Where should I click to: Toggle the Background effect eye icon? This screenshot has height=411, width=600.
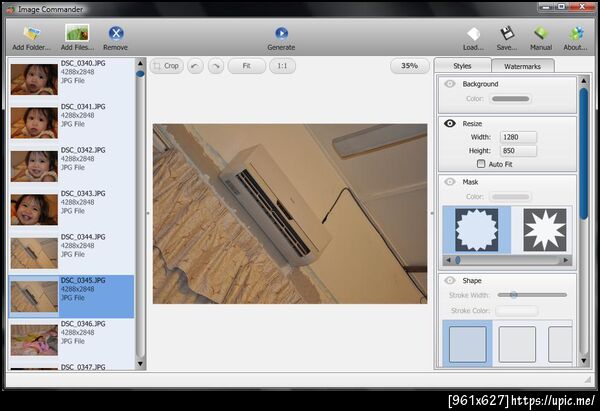450,84
